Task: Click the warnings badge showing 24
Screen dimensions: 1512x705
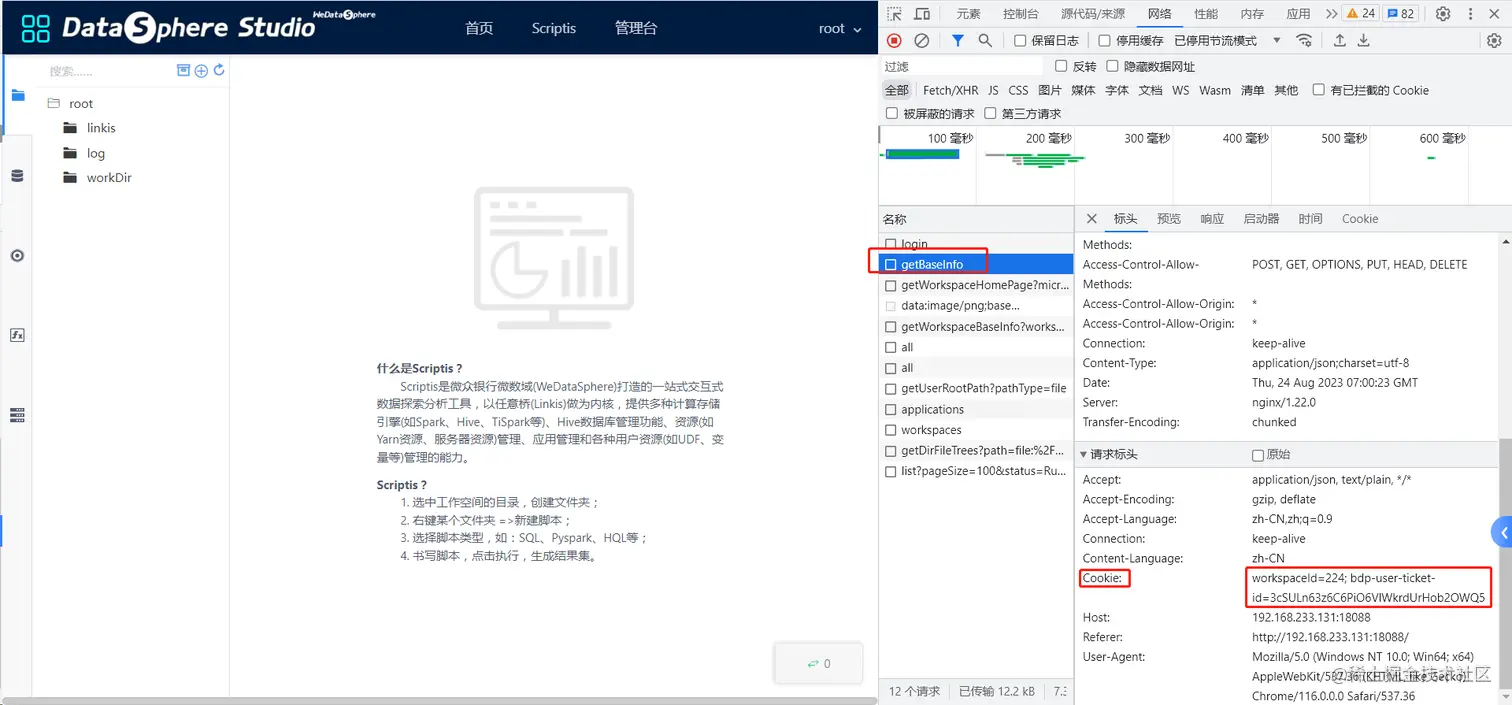Action: tap(1360, 14)
